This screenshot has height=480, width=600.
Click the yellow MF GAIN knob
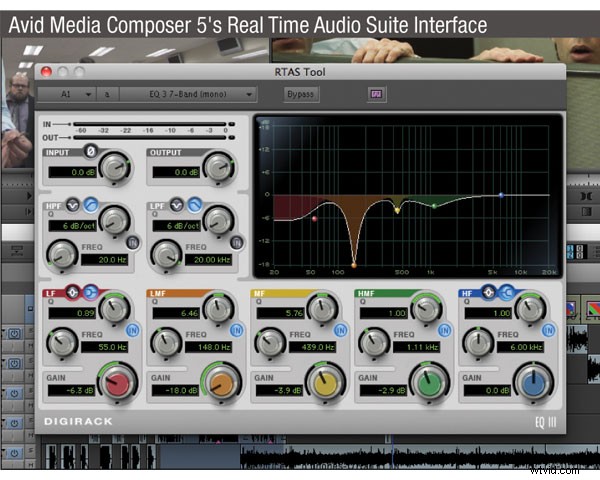[326, 383]
